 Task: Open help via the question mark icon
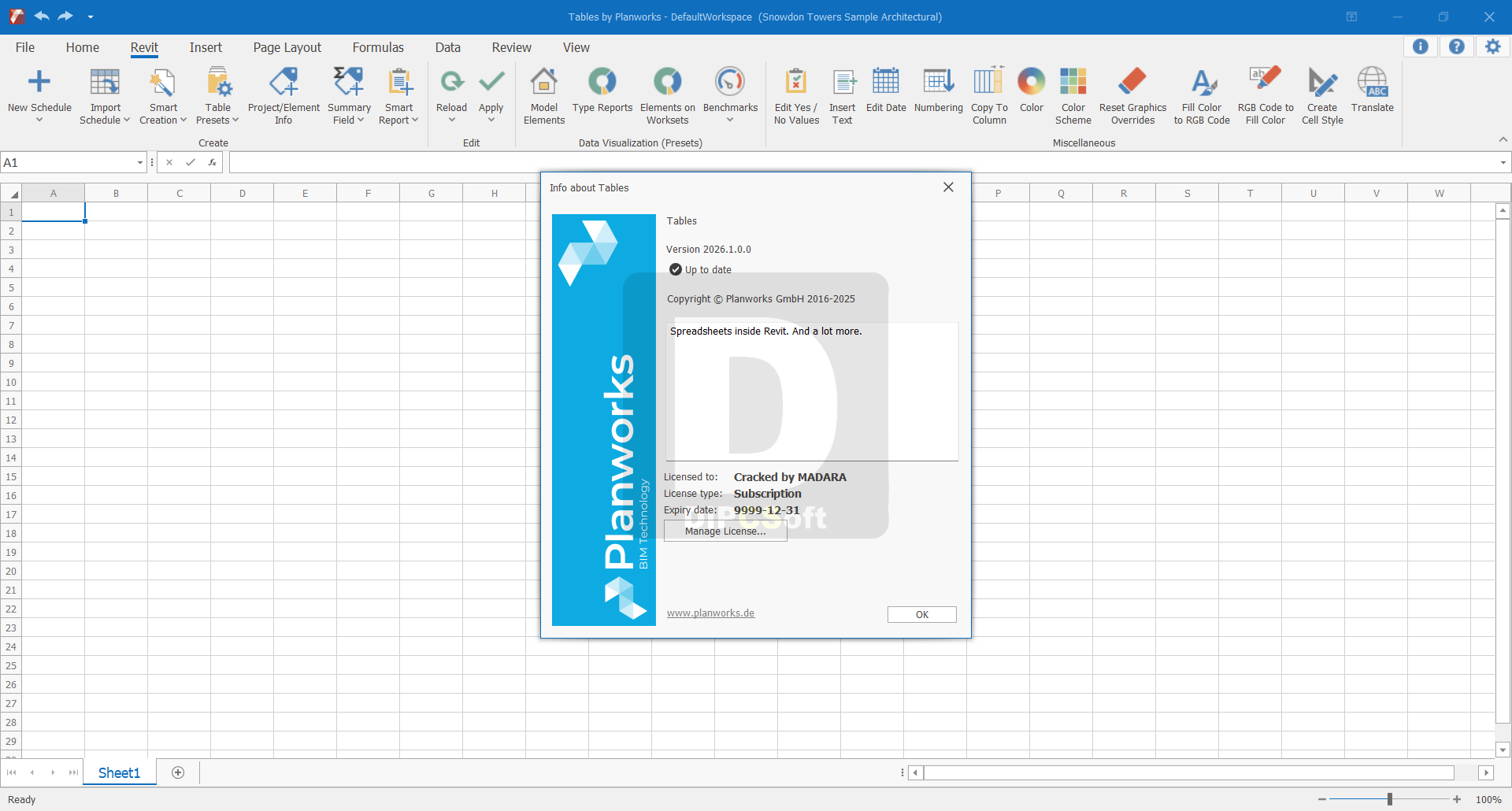click(x=1457, y=46)
